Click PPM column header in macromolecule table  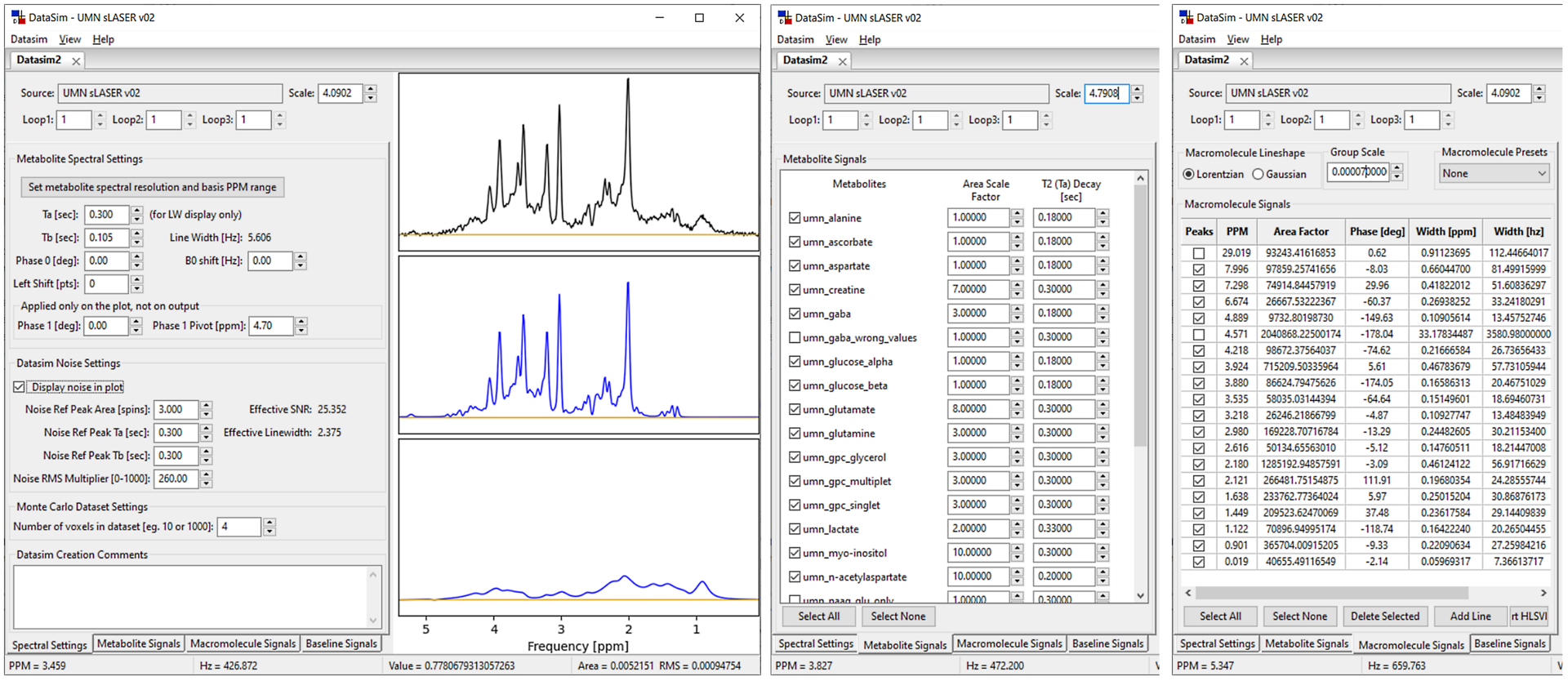(1236, 231)
